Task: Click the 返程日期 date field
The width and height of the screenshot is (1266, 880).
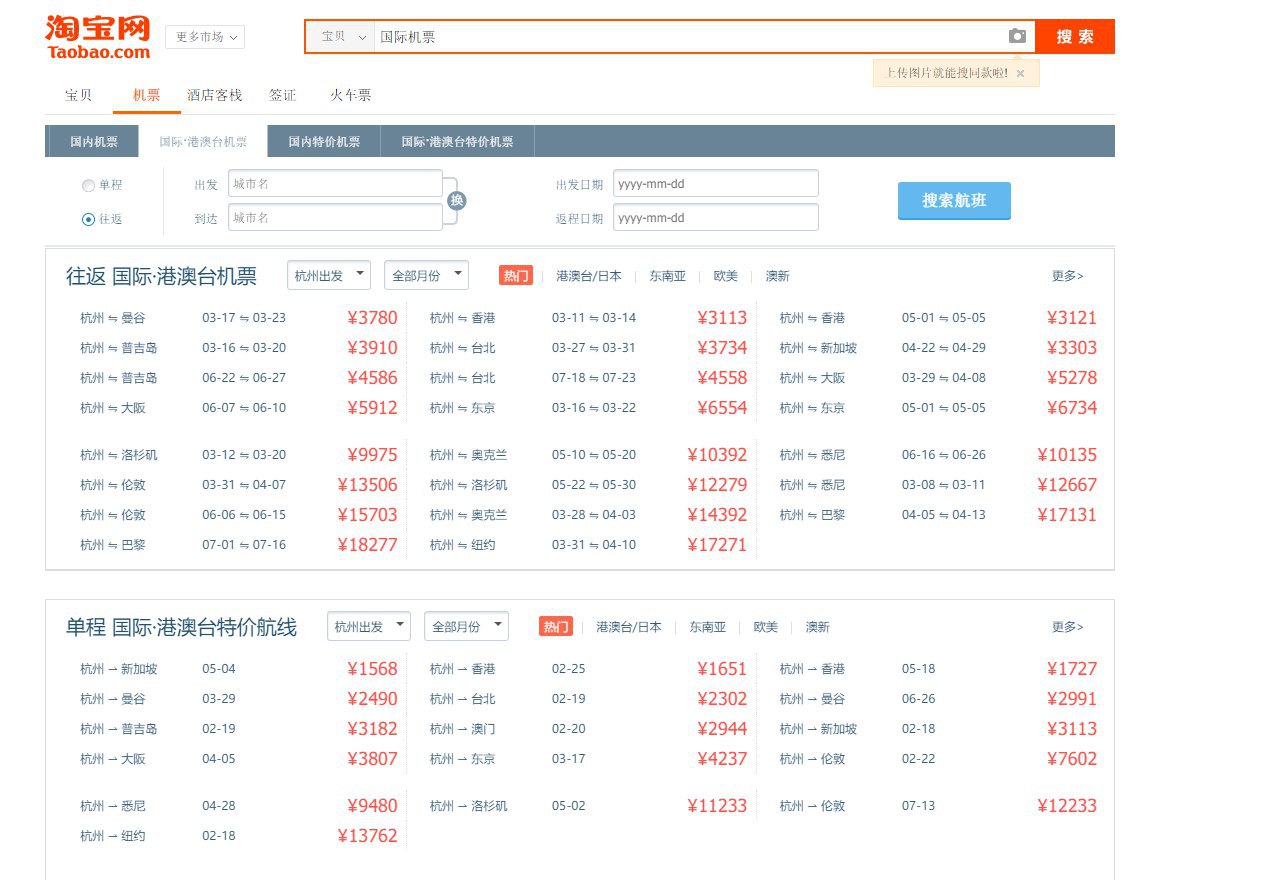Action: [715, 218]
